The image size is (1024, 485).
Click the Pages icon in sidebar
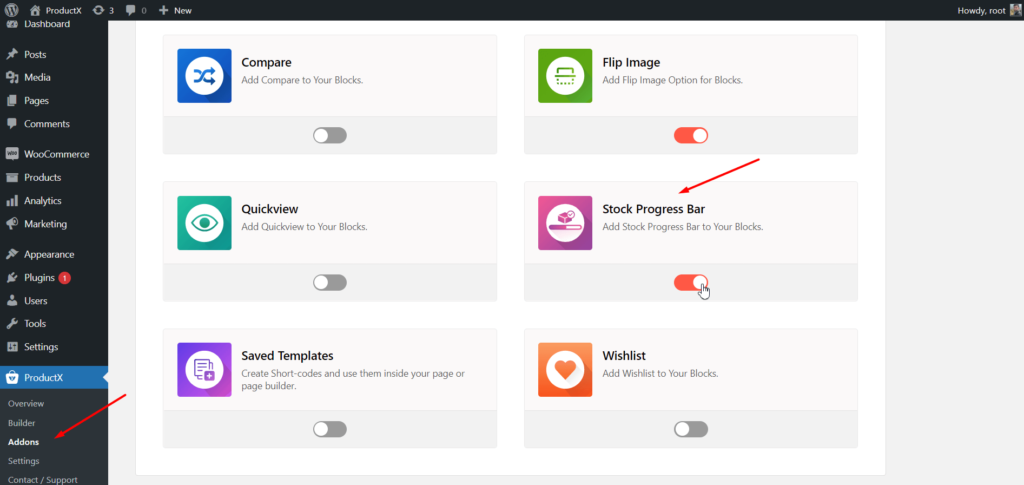point(12,101)
